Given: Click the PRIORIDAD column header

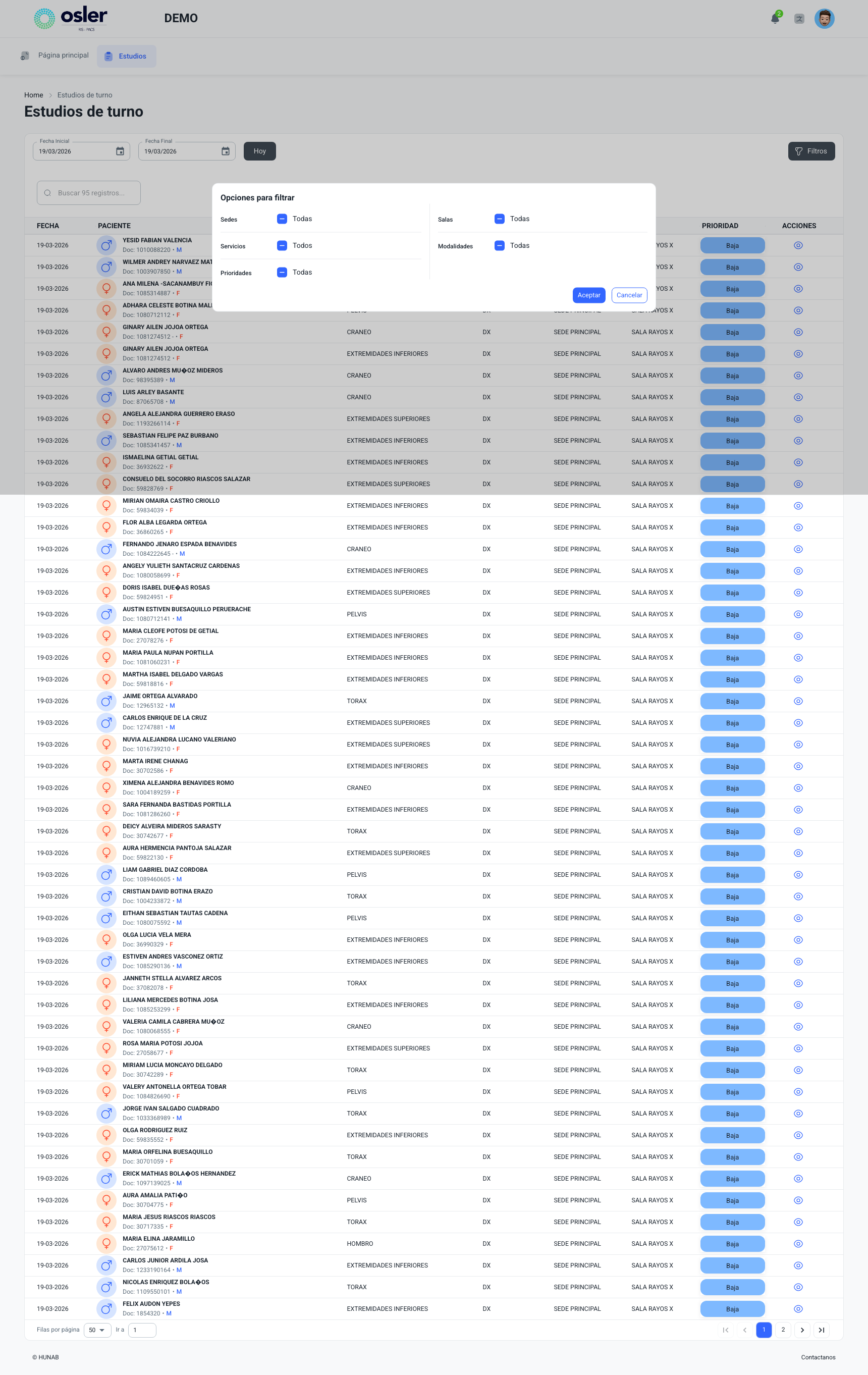Looking at the screenshot, I should point(720,226).
